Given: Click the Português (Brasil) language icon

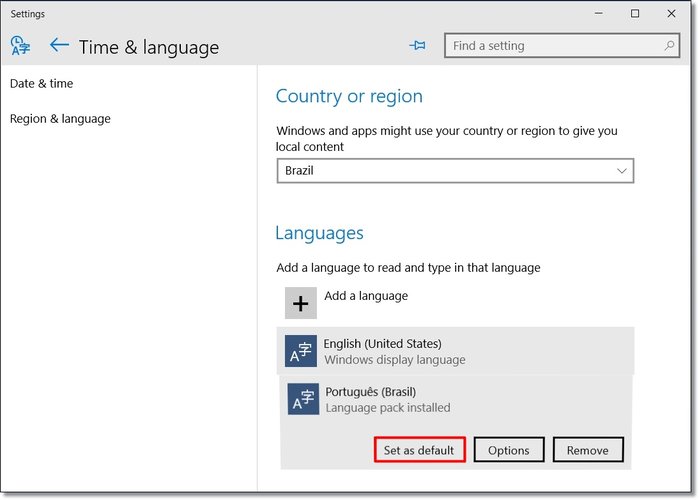Looking at the screenshot, I should 304,399.
